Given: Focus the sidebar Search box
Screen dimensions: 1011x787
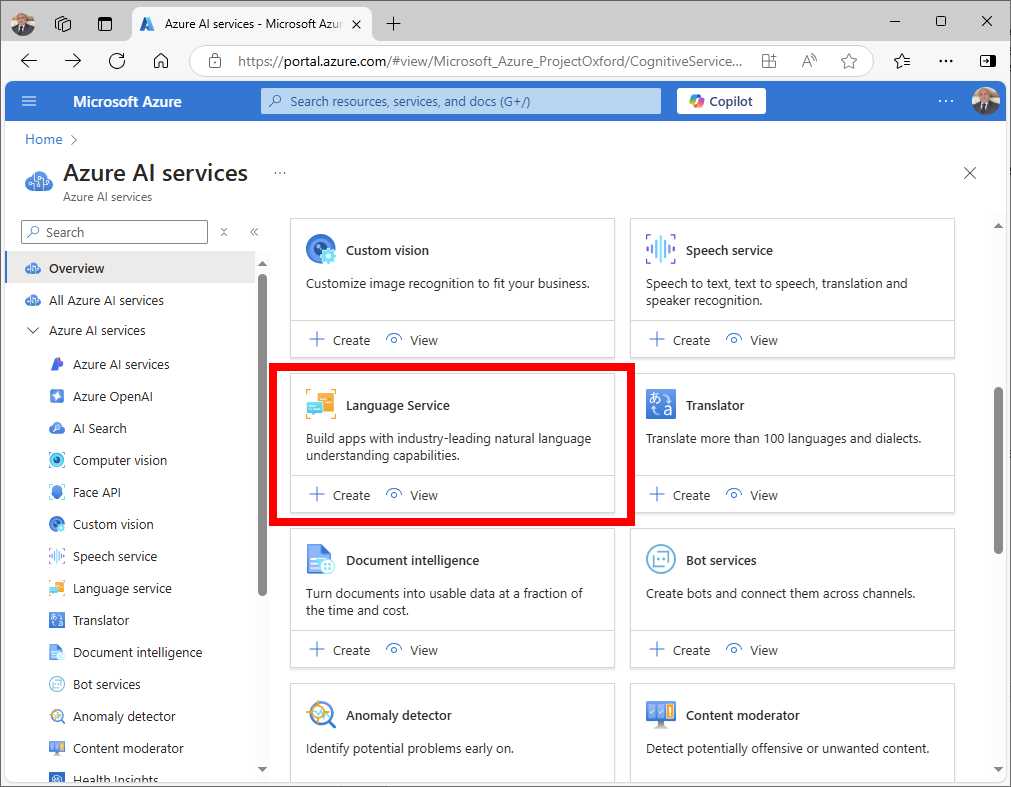Looking at the screenshot, I should point(115,232).
